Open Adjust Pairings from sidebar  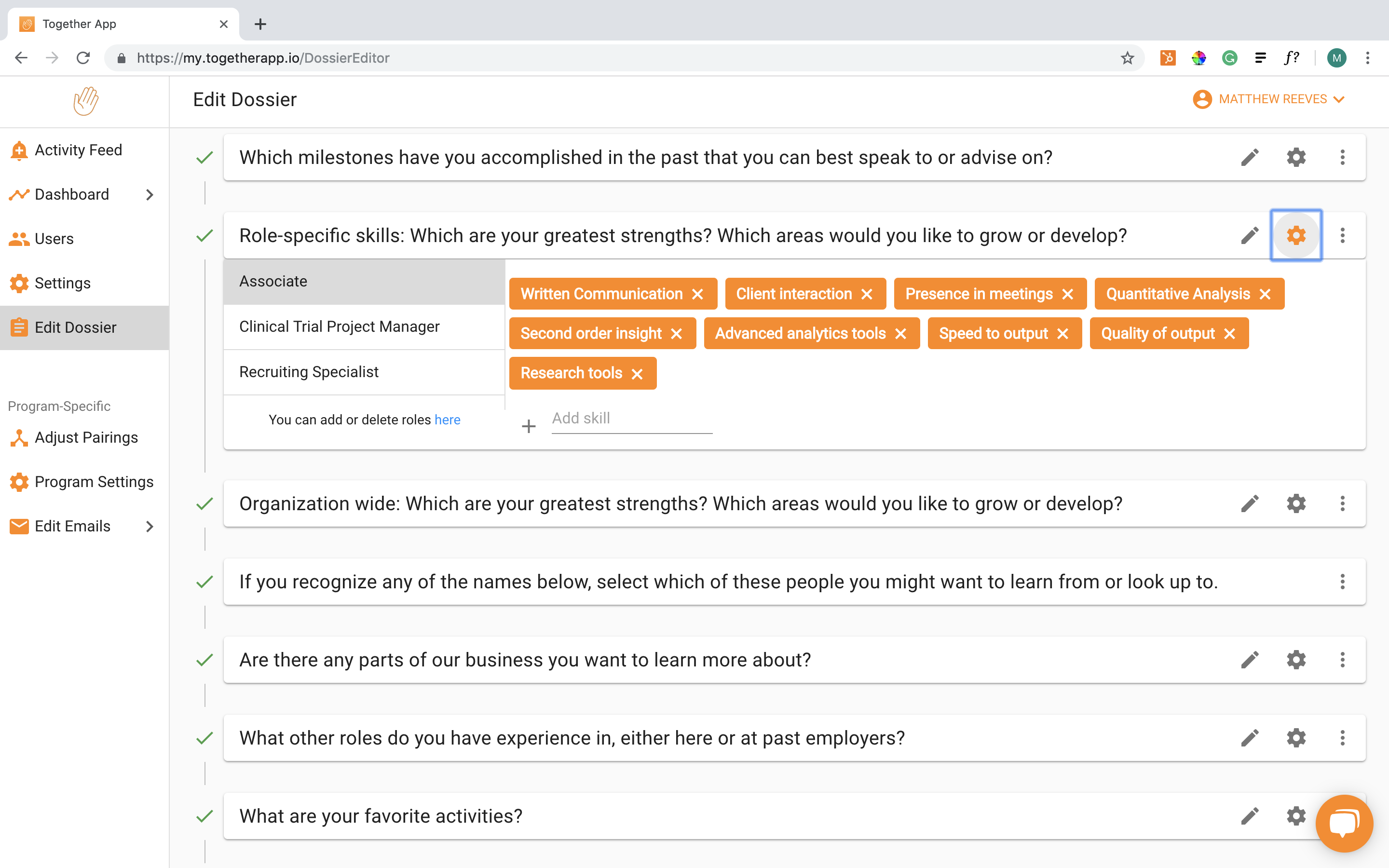tap(86, 437)
